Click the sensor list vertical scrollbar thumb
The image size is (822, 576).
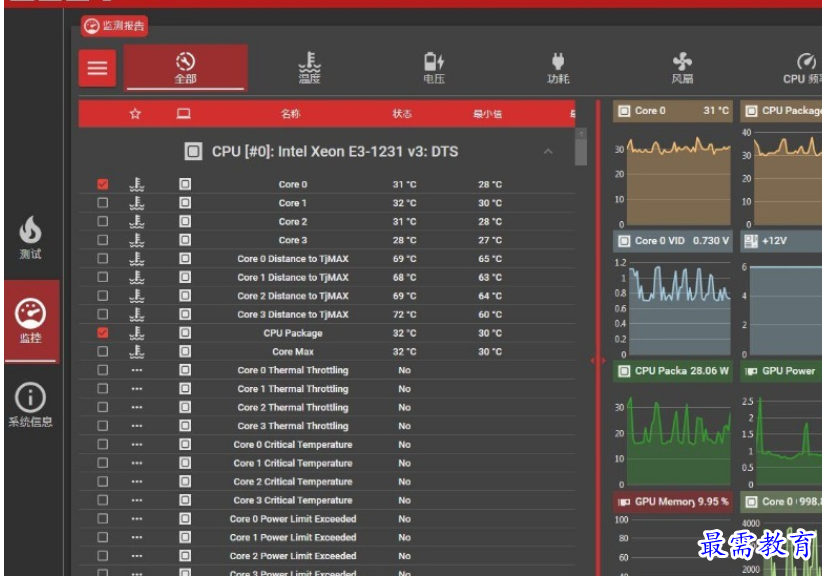(x=581, y=147)
